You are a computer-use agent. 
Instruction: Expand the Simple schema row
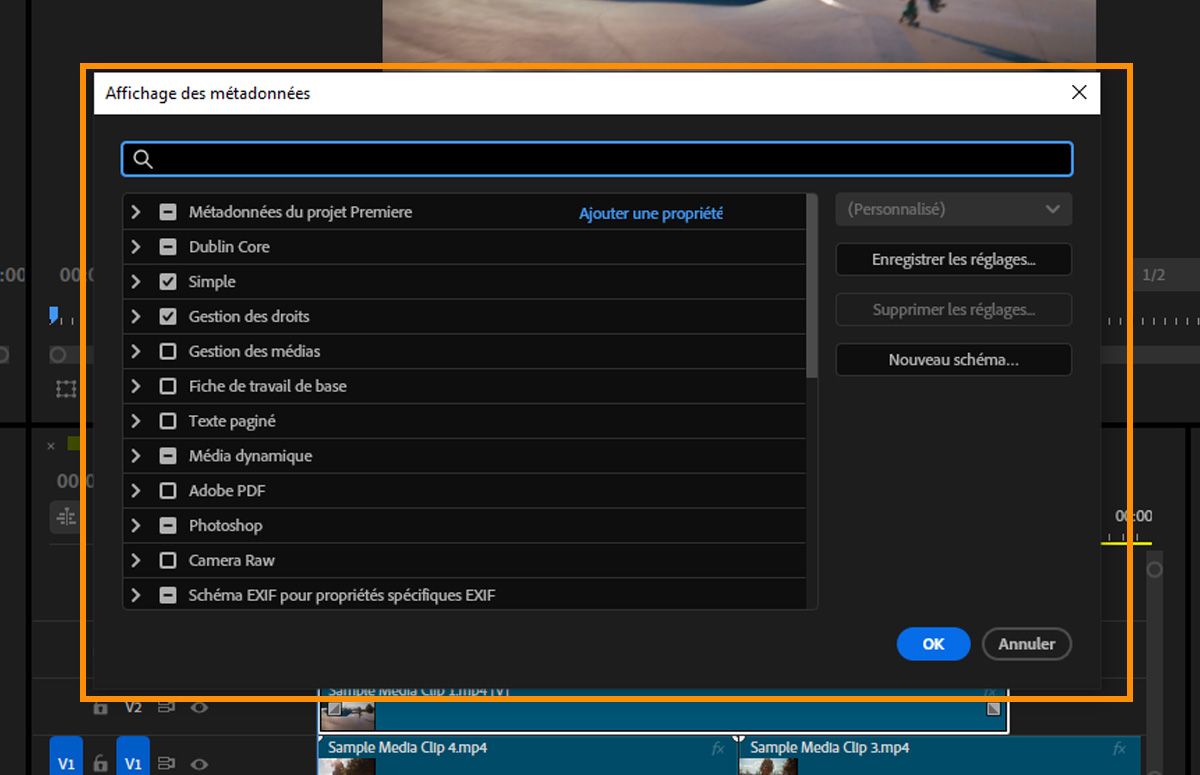pyautogui.click(x=136, y=282)
